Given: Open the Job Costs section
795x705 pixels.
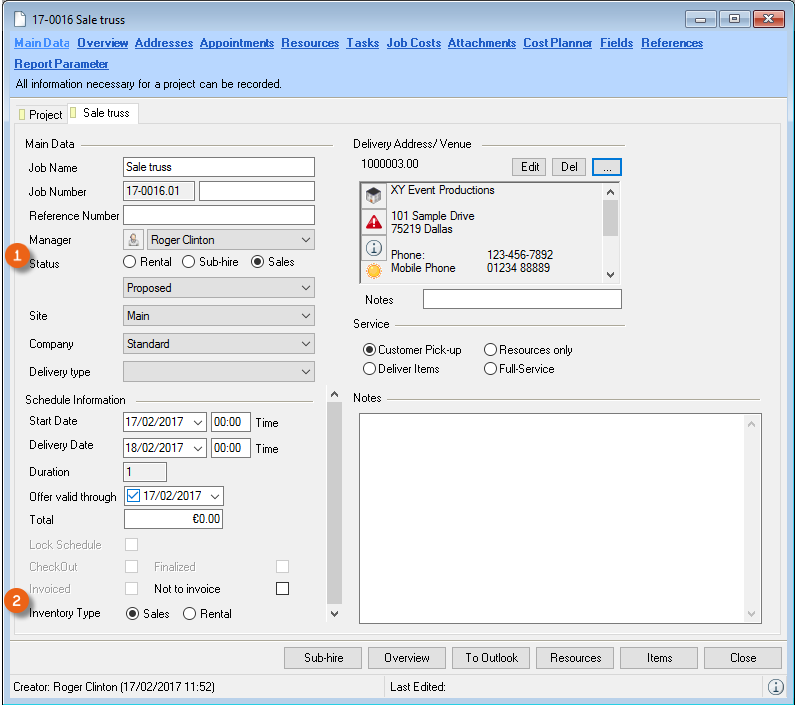Looking at the screenshot, I should click(413, 43).
